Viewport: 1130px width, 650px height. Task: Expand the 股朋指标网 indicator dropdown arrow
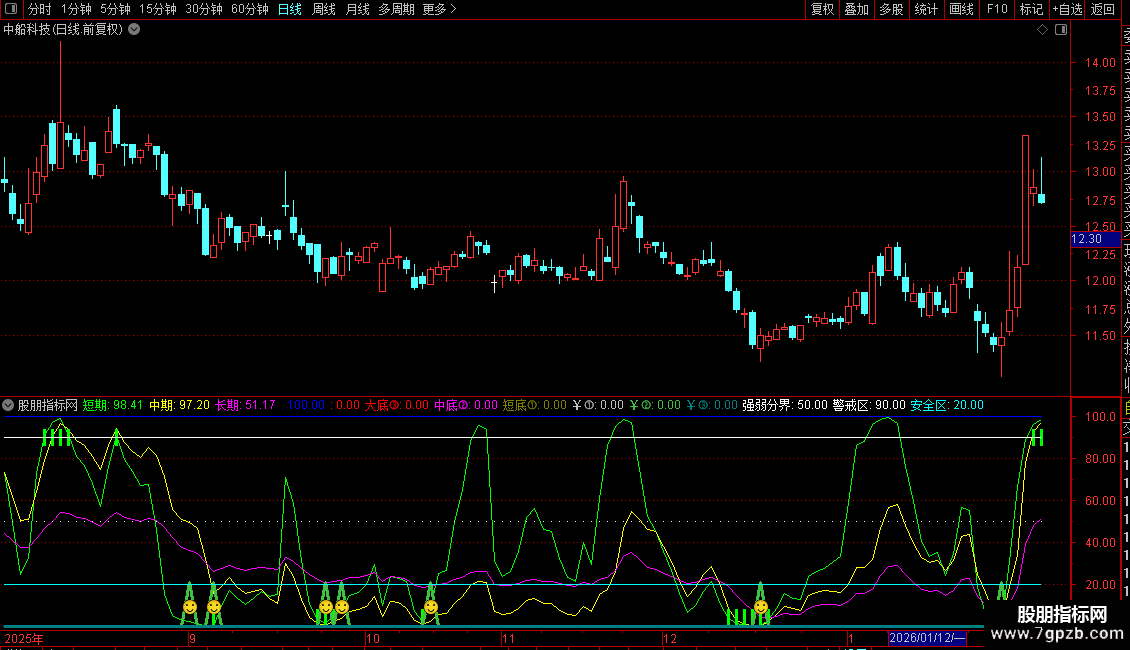click(x=8, y=405)
